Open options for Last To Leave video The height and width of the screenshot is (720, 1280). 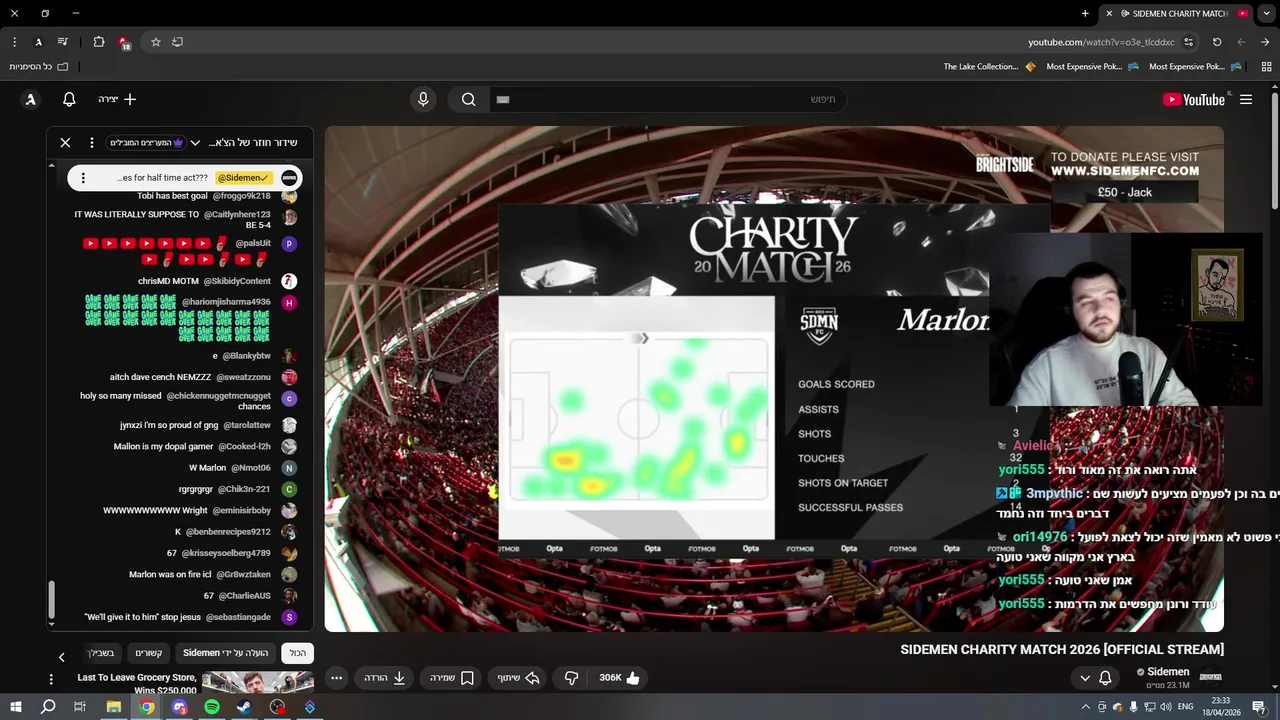[x=51, y=680]
